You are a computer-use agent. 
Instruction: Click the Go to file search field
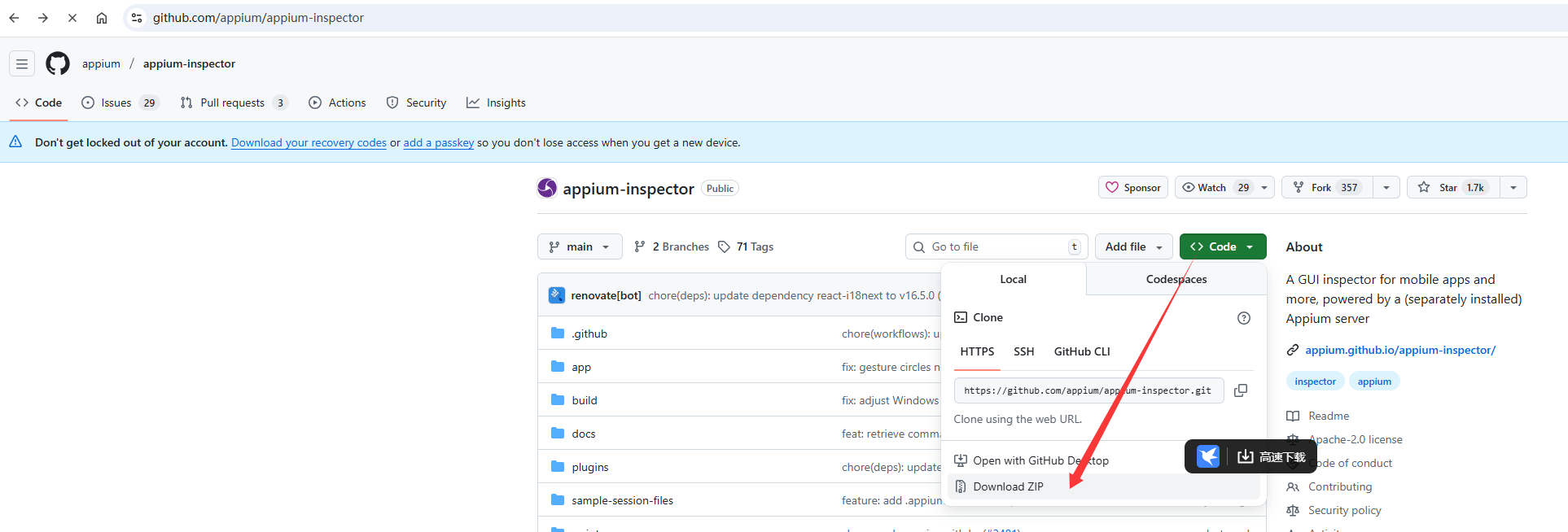[996, 246]
